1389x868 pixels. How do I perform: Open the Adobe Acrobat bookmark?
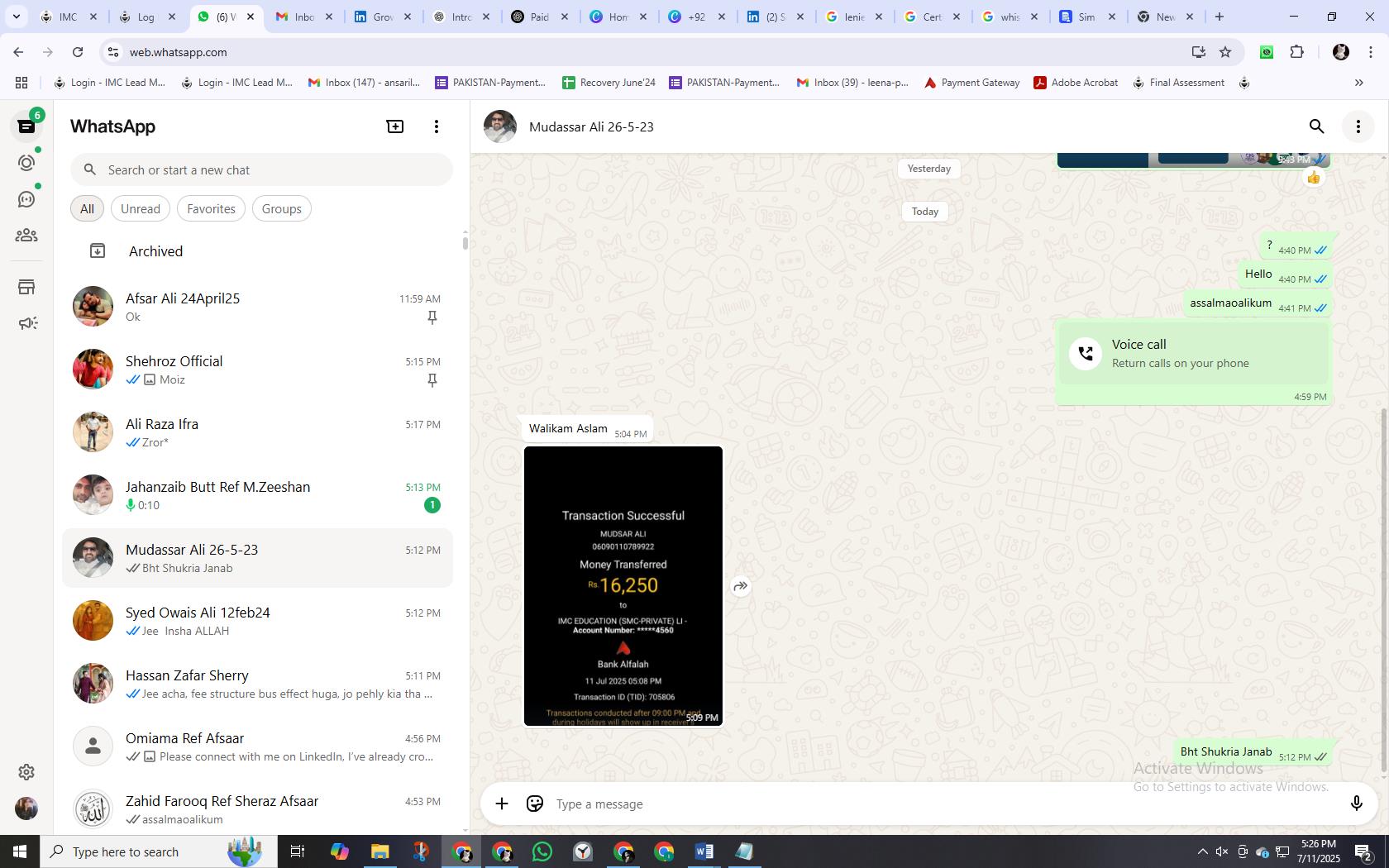1076,83
